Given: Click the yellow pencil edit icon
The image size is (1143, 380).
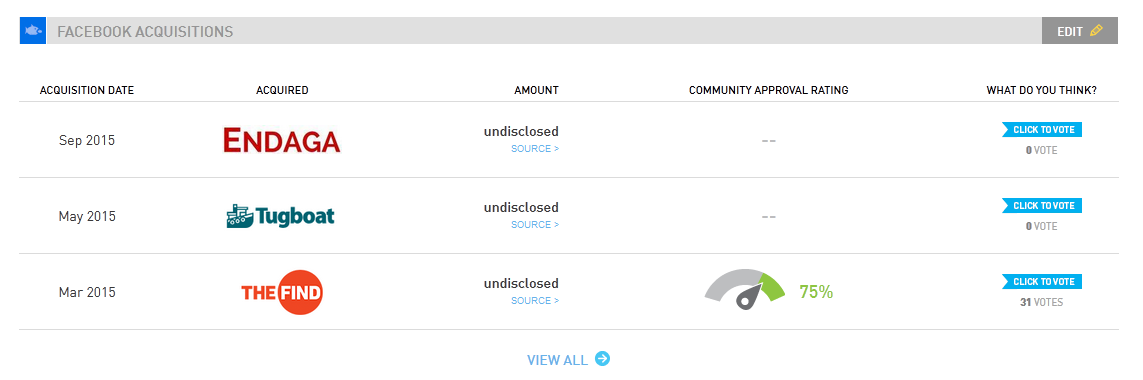Looking at the screenshot, I should pyautogui.click(x=1096, y=31).
